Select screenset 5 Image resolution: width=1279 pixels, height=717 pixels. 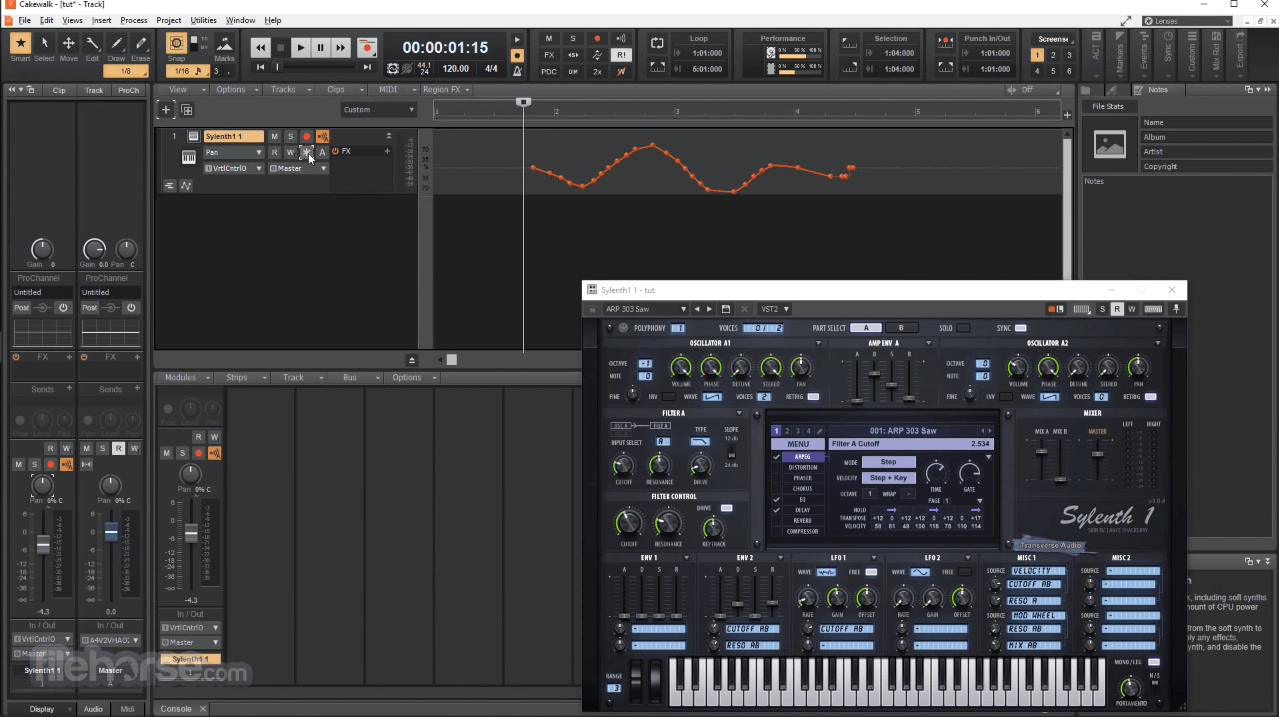coord(1053,71)
